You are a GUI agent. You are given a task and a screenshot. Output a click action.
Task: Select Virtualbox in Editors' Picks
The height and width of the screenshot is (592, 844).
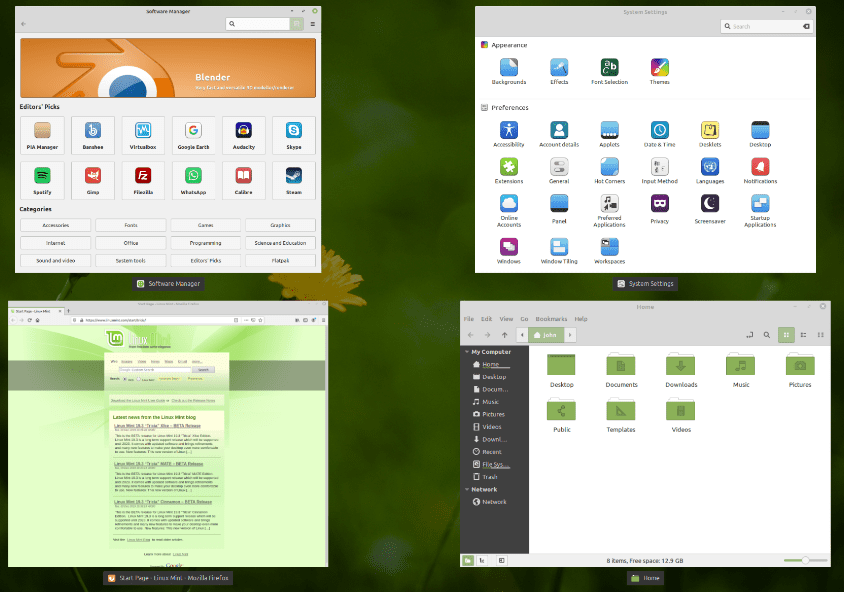[143, 135]
